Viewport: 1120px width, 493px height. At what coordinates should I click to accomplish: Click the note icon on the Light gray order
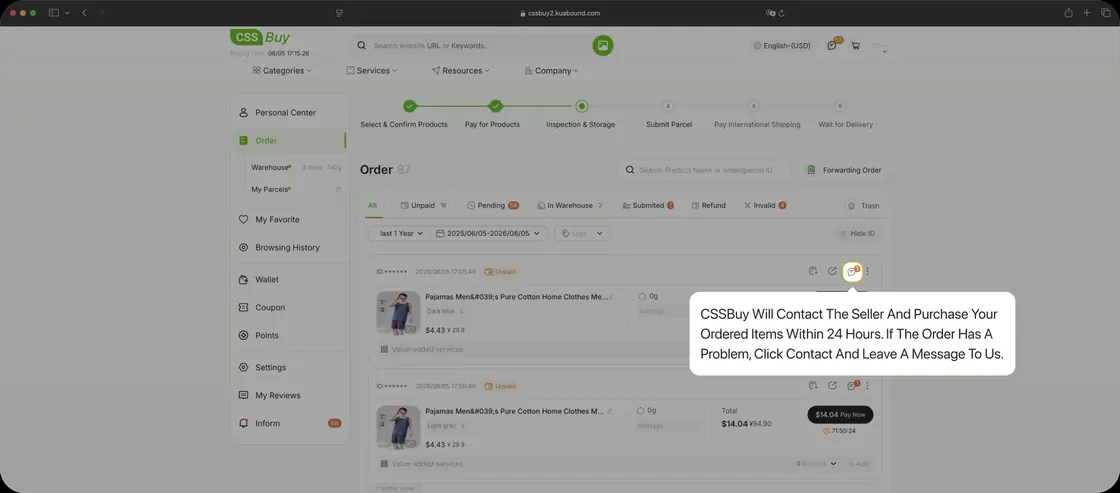(813, 386)
